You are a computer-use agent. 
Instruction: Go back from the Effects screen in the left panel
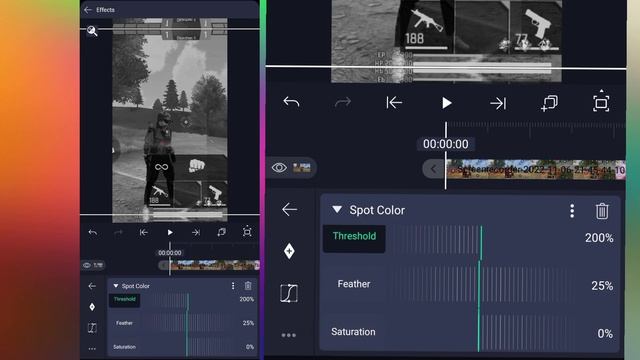pos(88,10)
